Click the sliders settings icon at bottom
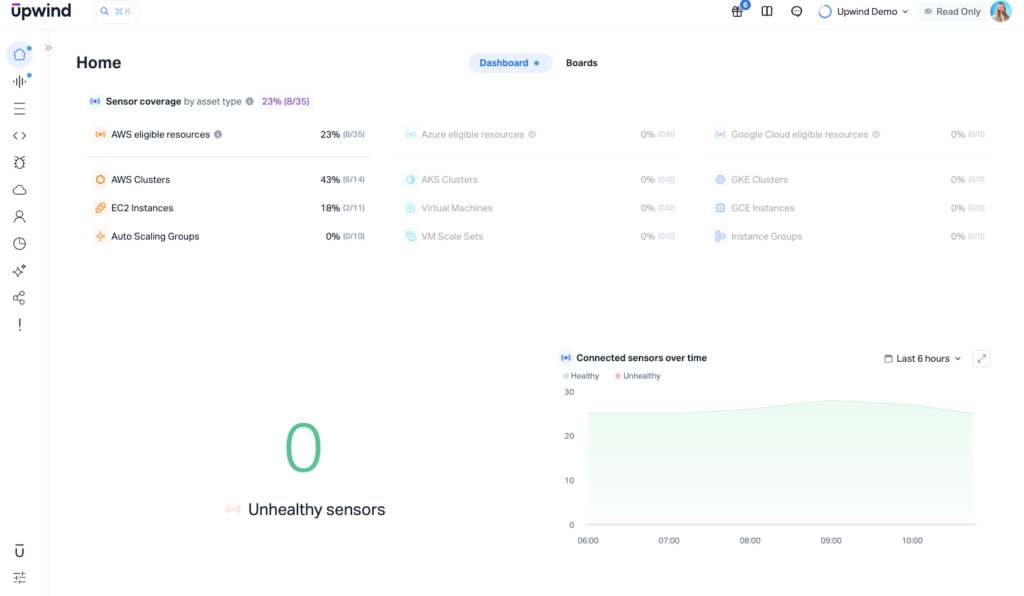 (x=19, y=577)
